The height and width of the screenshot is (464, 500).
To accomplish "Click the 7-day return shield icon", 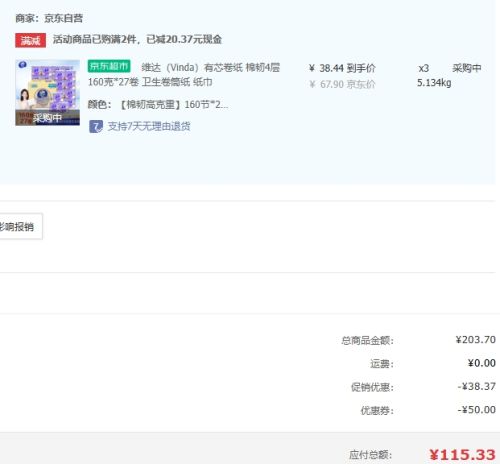I will click(x=96, y=126).
